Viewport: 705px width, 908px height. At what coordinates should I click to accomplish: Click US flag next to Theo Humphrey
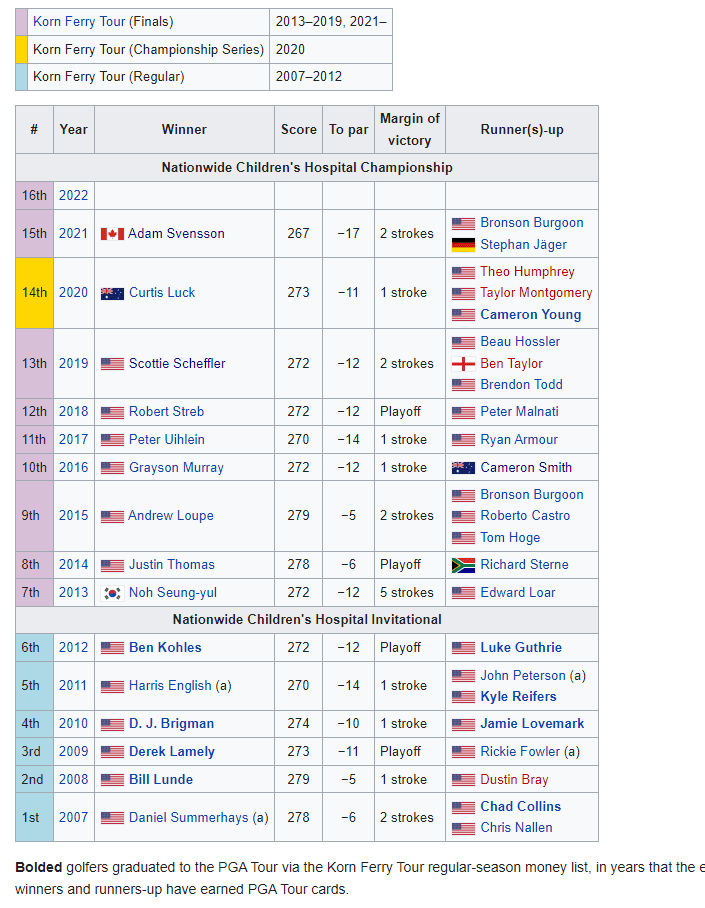coord(463,272)
